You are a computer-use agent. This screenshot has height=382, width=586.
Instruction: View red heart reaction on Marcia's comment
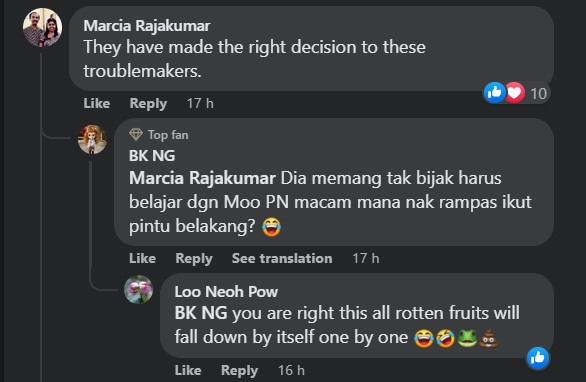click(515, 92)
